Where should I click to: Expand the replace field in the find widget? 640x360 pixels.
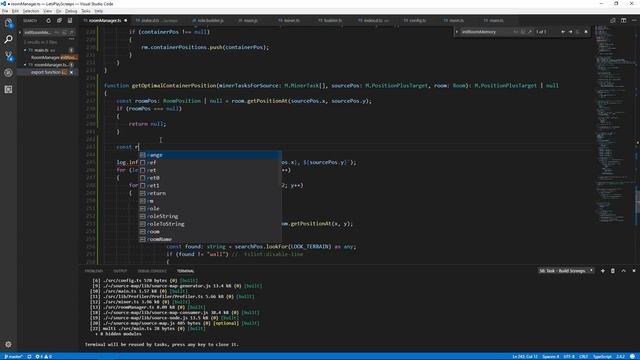(x=457, y=32)
